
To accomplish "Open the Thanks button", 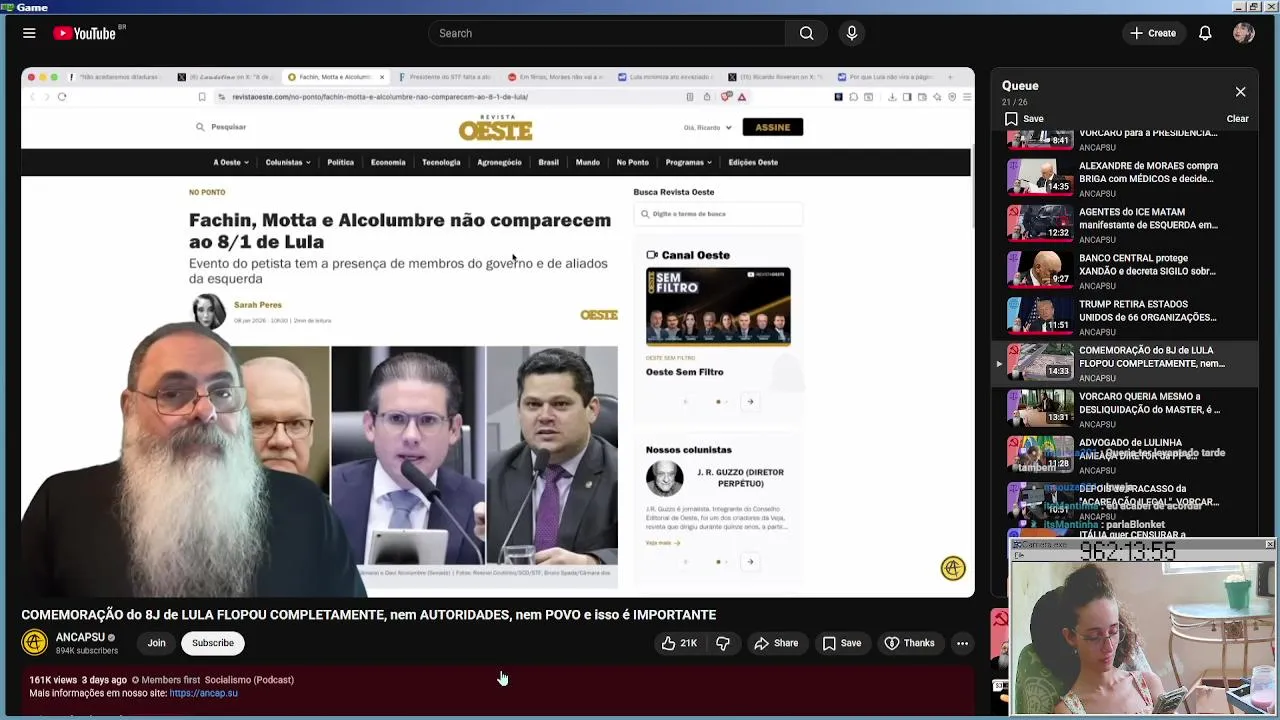I will tap(910, 643).
